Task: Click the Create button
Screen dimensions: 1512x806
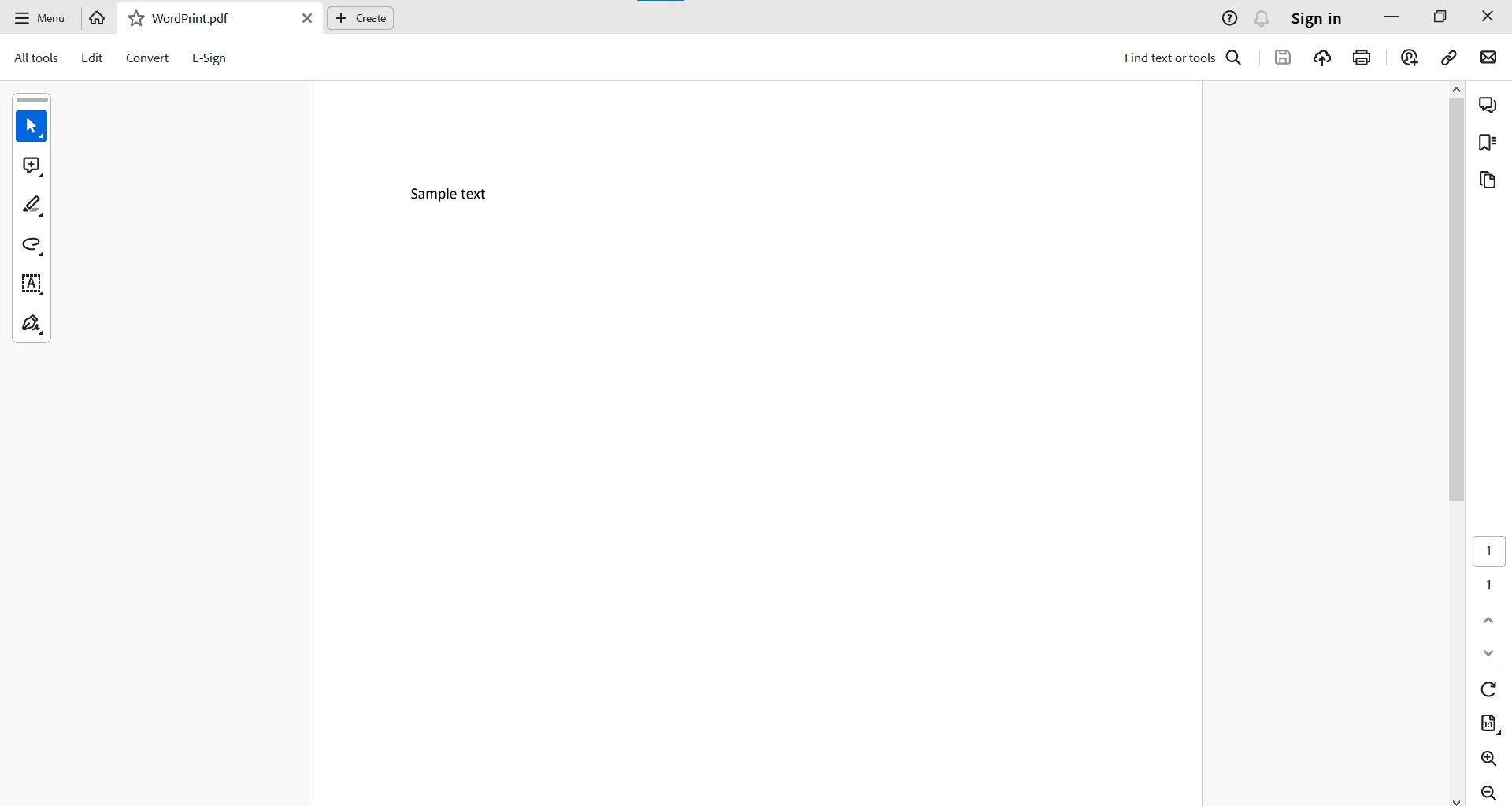Action: (361, 18)
